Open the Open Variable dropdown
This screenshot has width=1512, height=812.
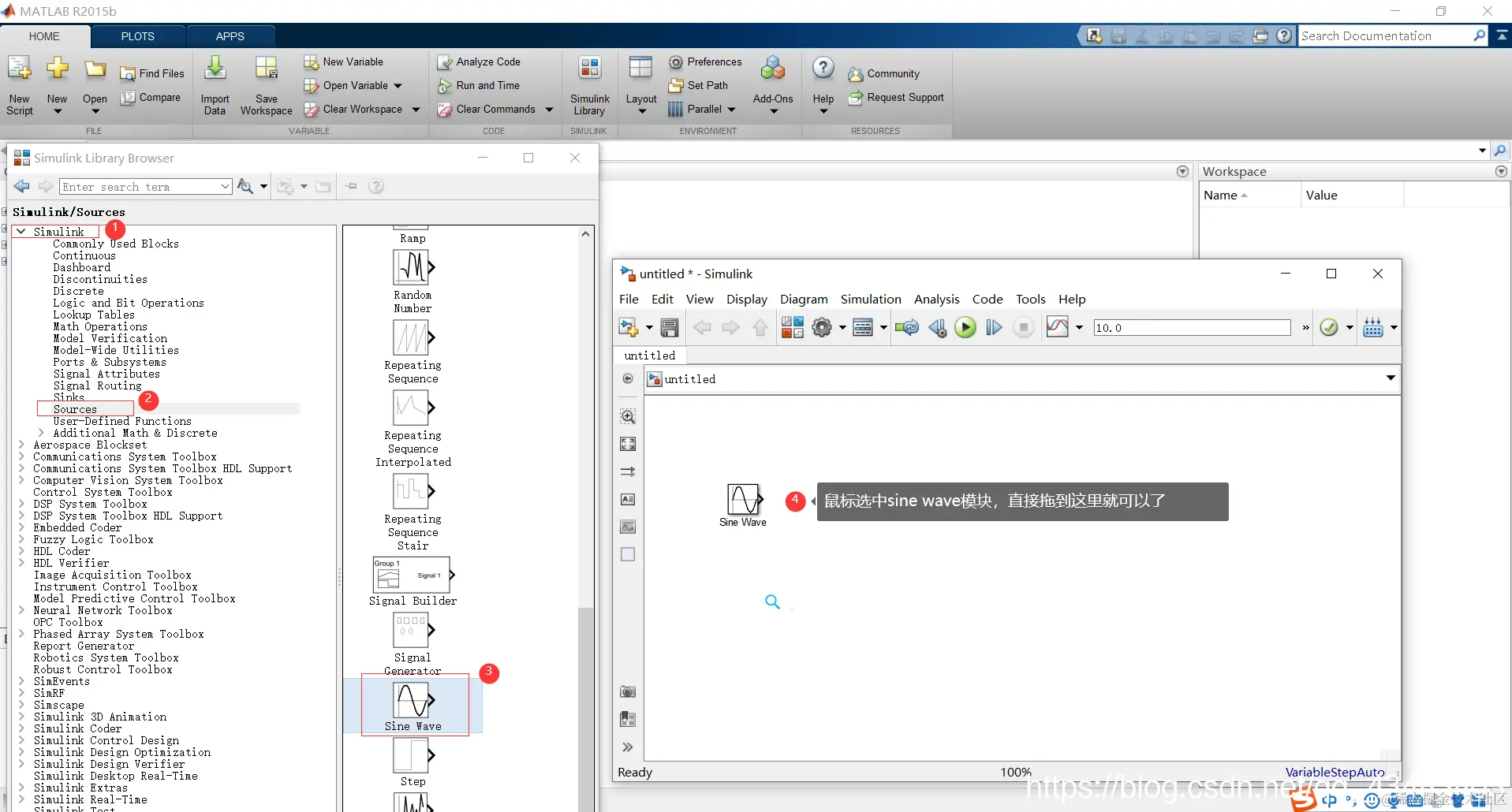pos(398,86)
